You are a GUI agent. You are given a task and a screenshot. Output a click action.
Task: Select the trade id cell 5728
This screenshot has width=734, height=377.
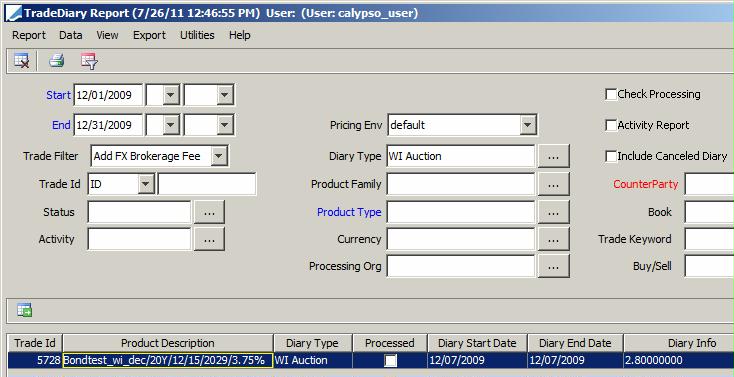[x=35, y=360]
